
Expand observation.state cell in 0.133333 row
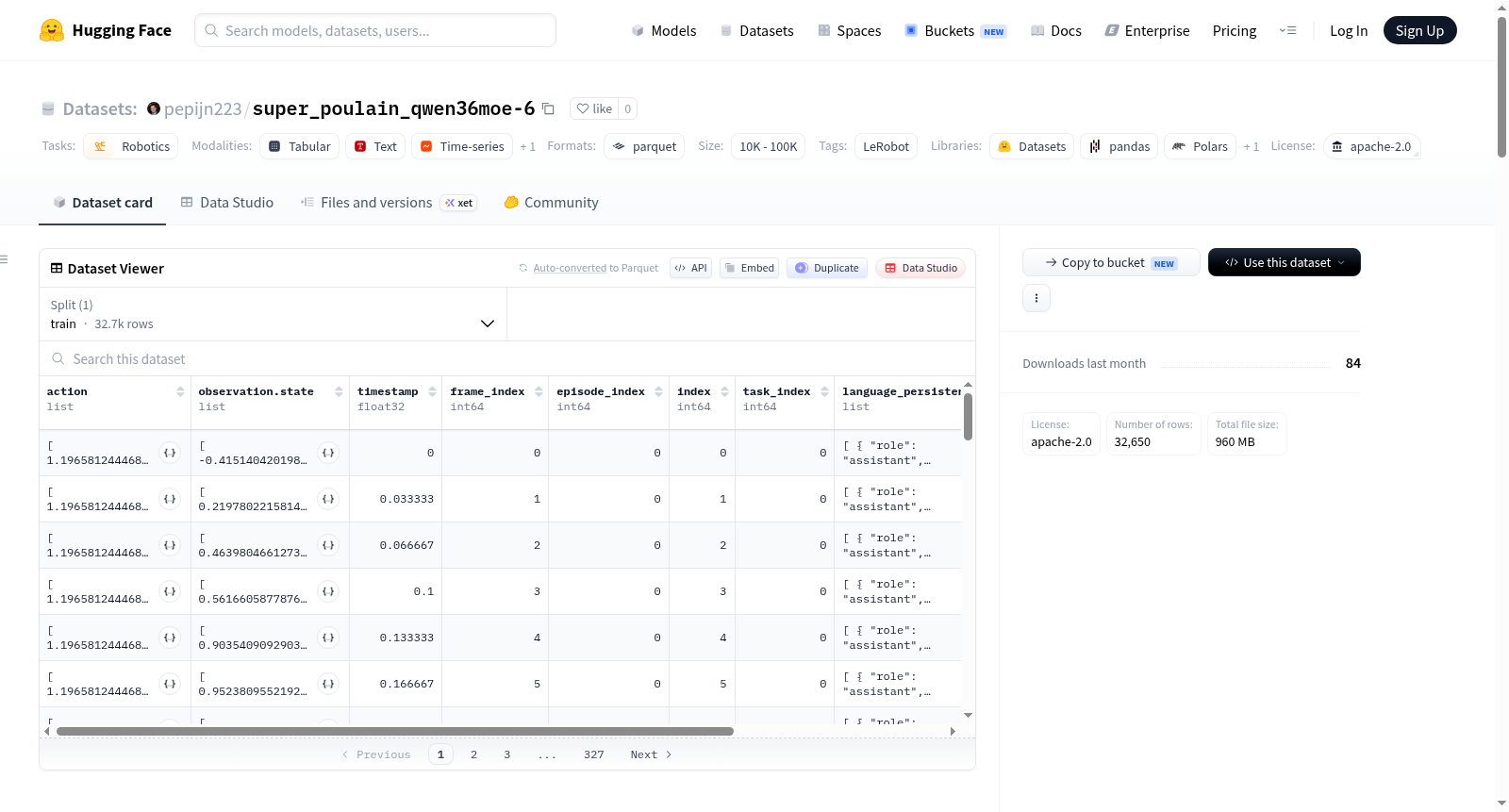click(x=328, y=638)
